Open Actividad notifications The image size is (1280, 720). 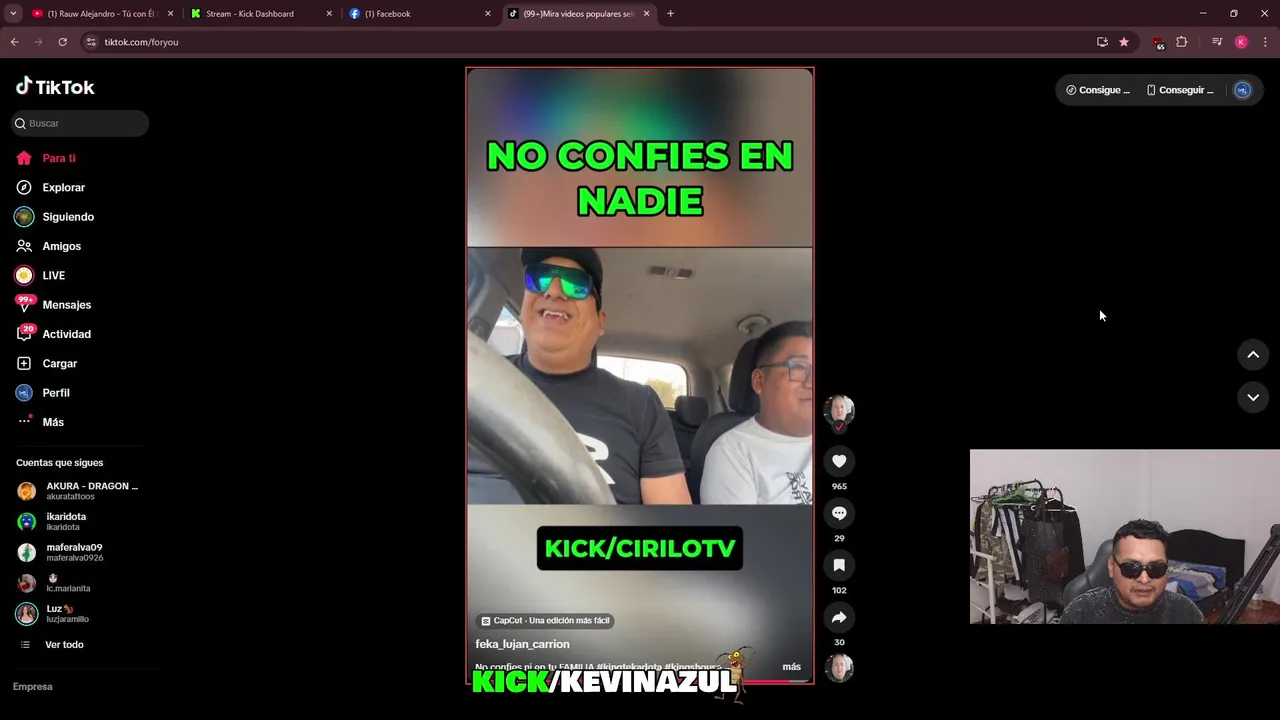click(66, 334)
